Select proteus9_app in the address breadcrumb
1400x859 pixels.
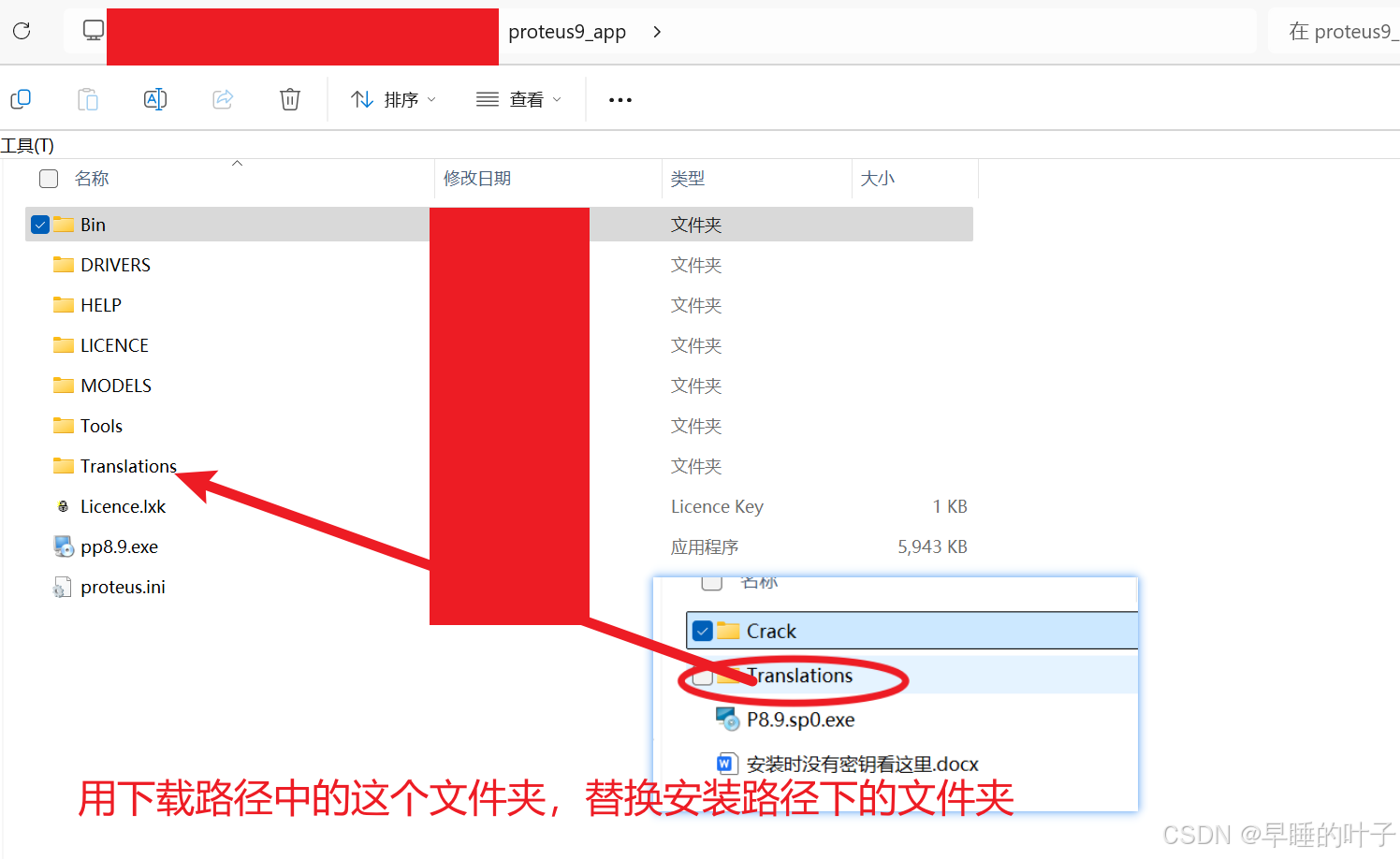[x=567, y=32]
